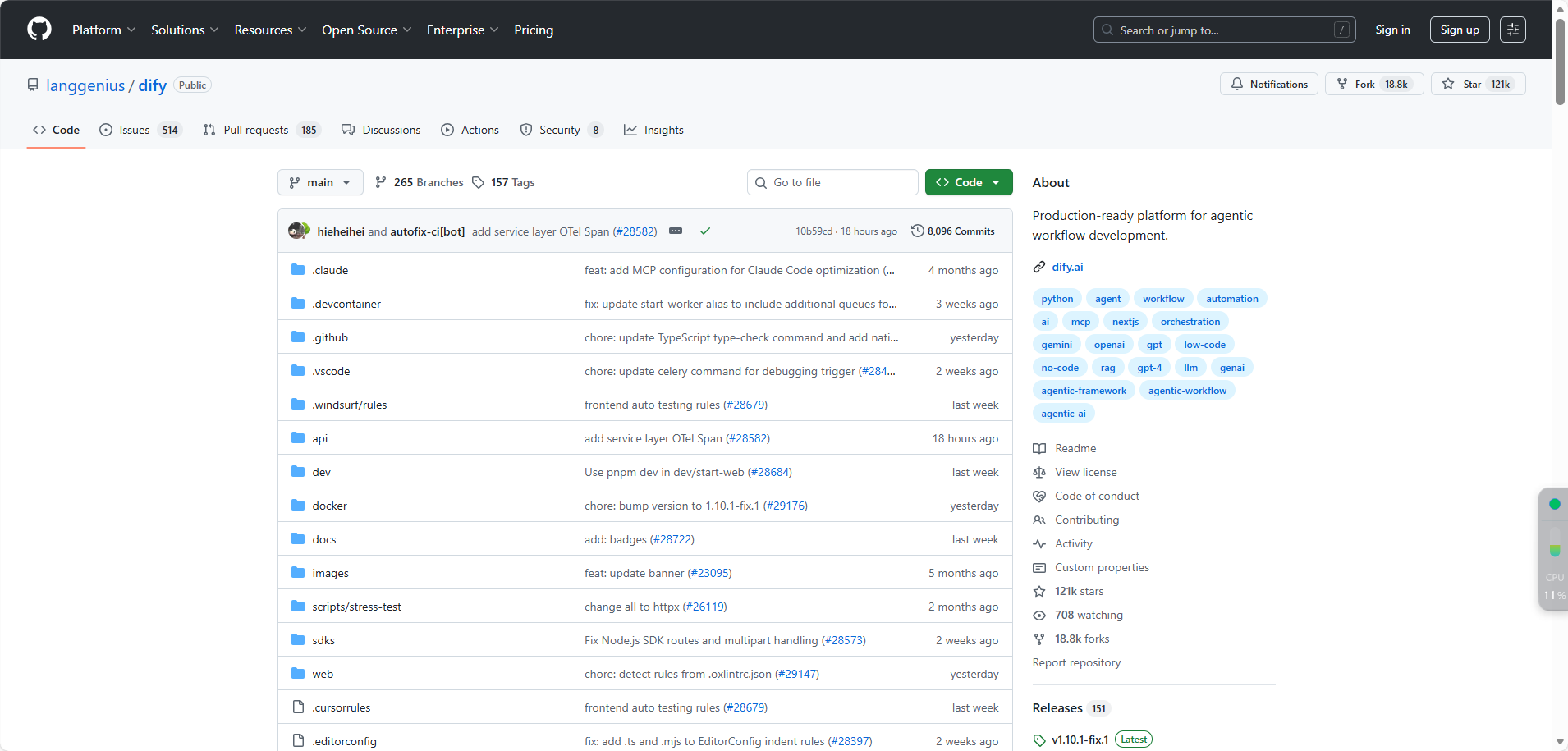View the commit status green checkmark
Viewport: 1568px width, 751px height.
[x=705, y=231]
